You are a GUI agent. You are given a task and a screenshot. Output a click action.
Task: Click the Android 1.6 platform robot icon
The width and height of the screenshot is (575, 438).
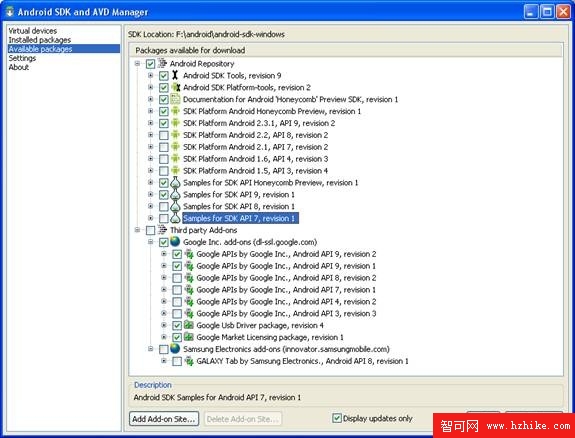[x=176, y=159]
